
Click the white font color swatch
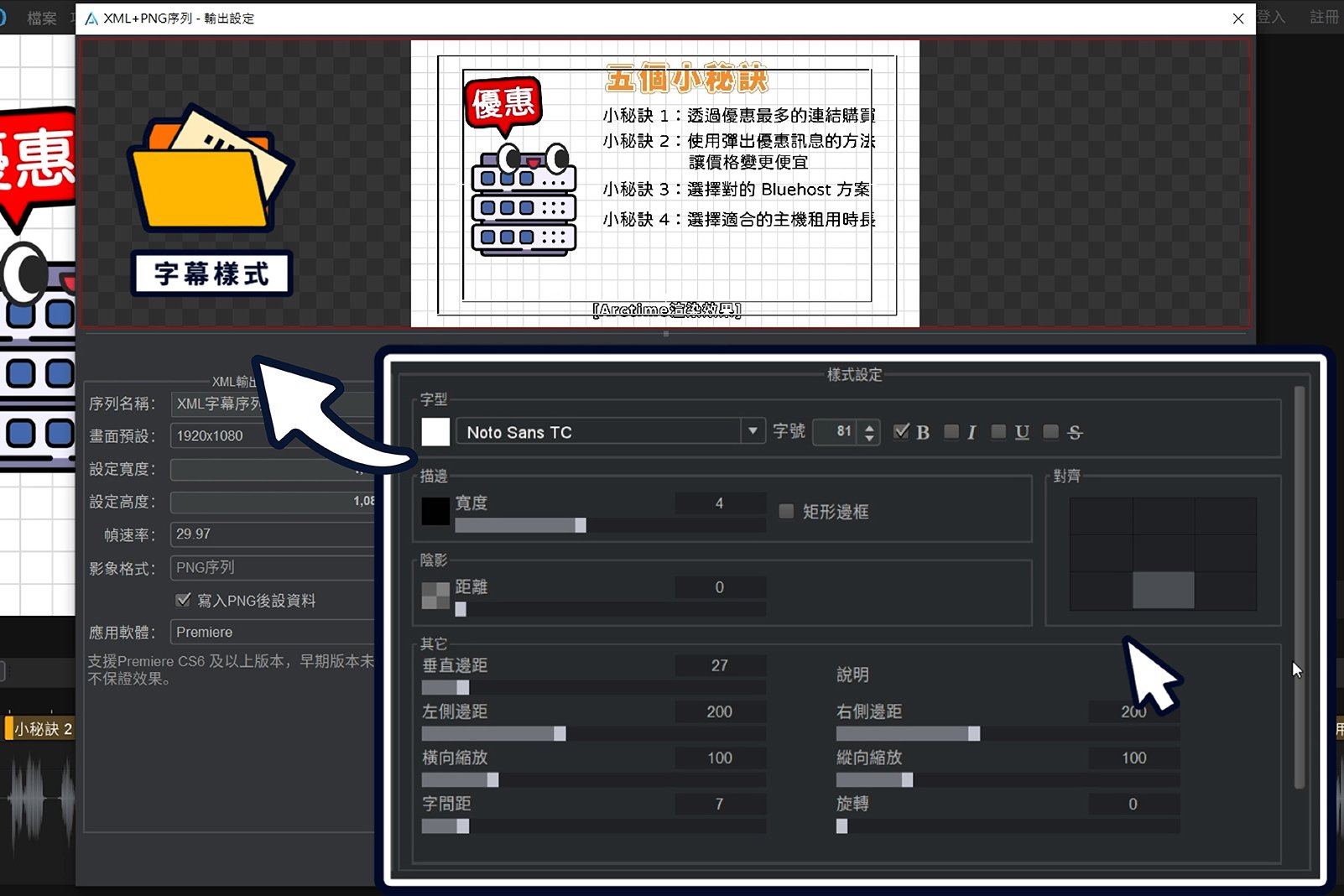pyautogui.click(x=435, y=432)
